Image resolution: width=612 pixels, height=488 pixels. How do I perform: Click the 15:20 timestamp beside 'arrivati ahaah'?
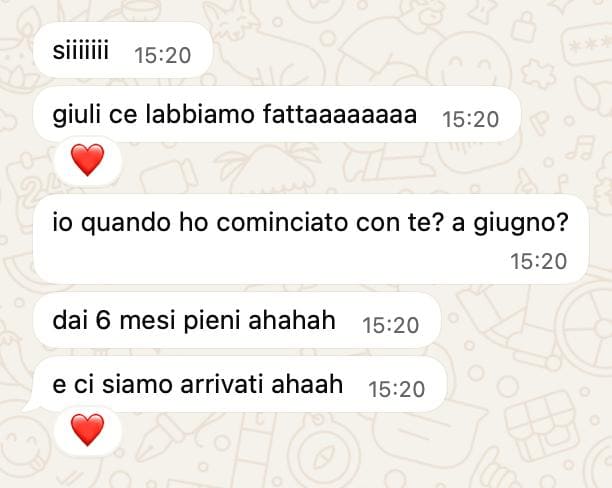click(x=397, y=390)
